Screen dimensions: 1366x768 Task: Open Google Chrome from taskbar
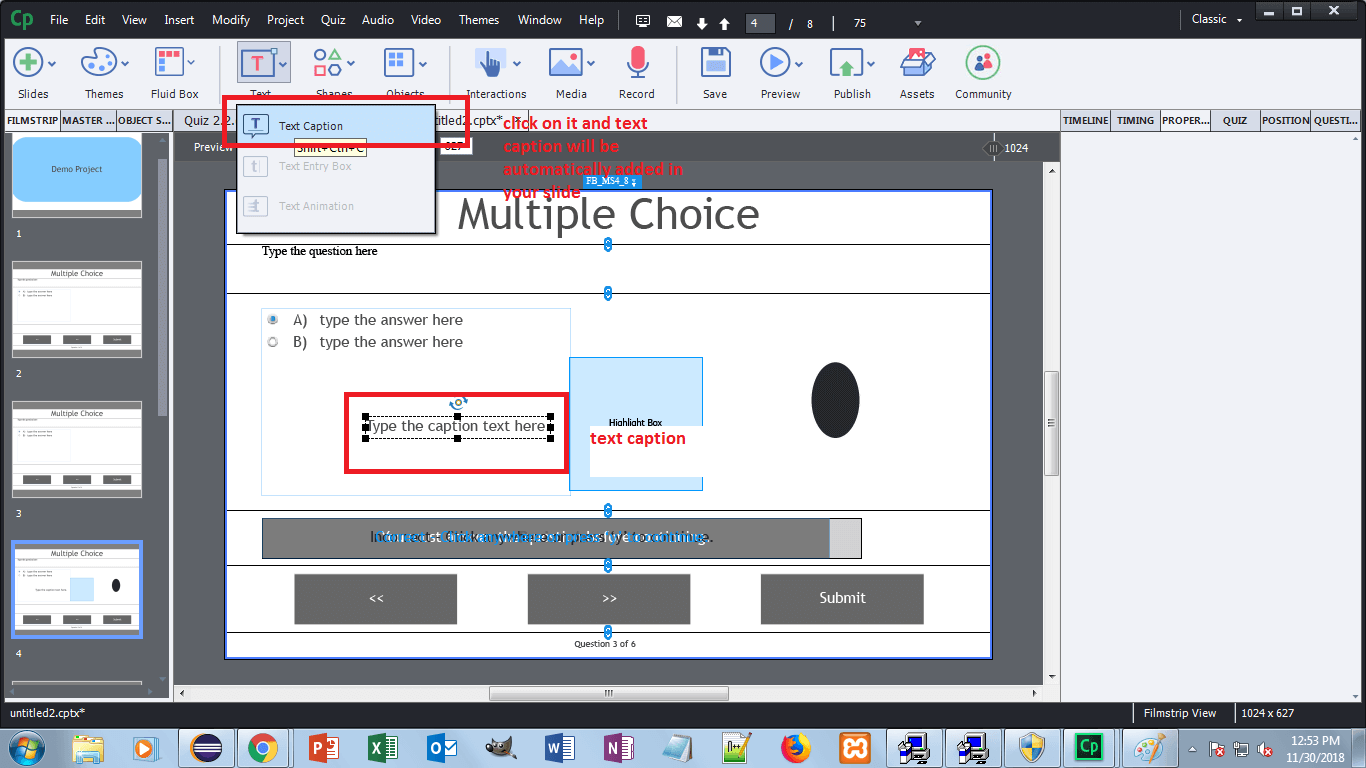(x=263, y=747)
